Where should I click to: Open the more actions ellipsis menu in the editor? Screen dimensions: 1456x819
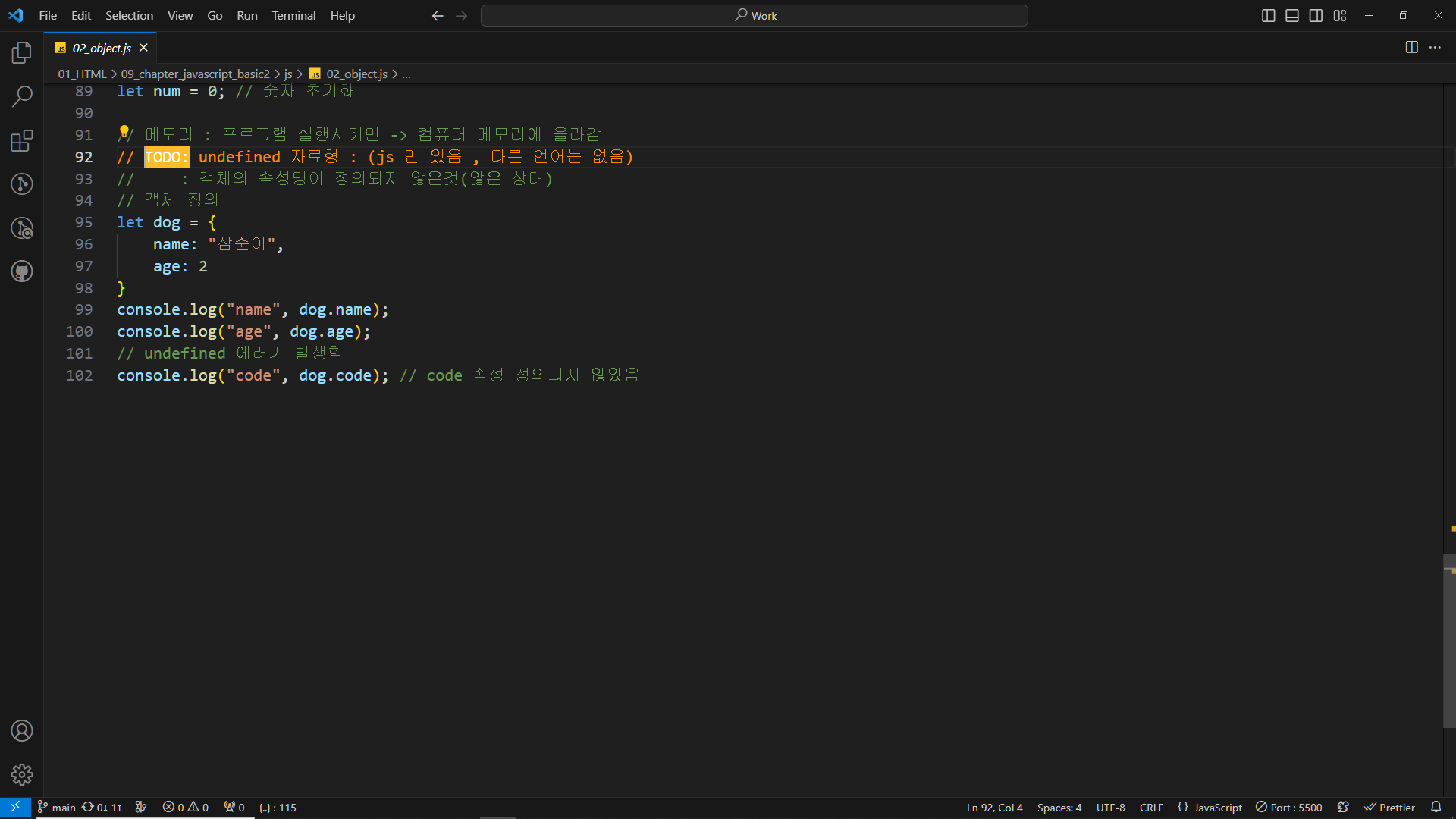[x=1435, y=47]
